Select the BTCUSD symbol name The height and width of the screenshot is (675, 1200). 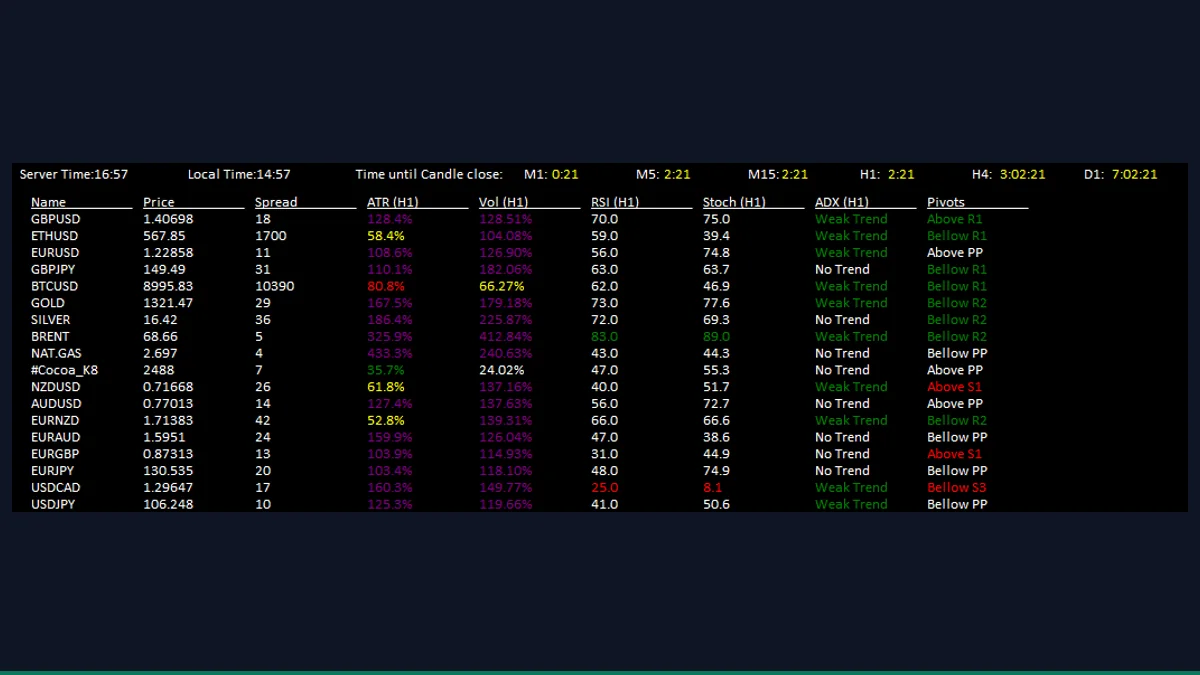point(54,286)
